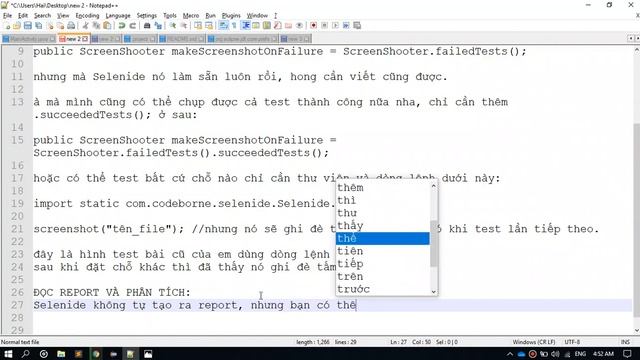Click editor scrollbar's down arrow
This screenshot has height=360, width=640.
(636, 330)
